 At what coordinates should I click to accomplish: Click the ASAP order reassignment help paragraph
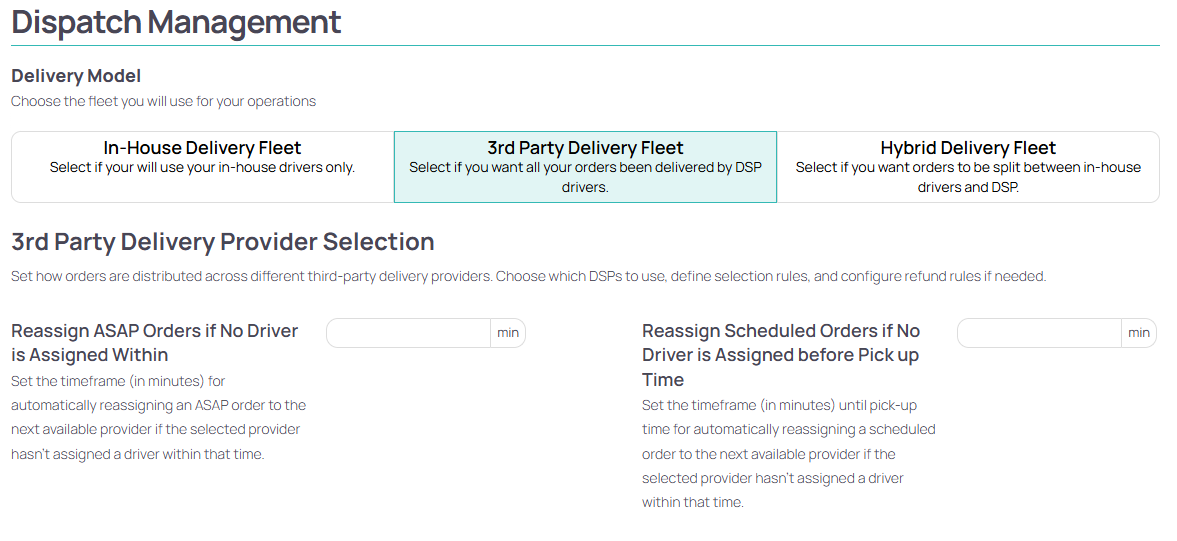pos(158,417)
